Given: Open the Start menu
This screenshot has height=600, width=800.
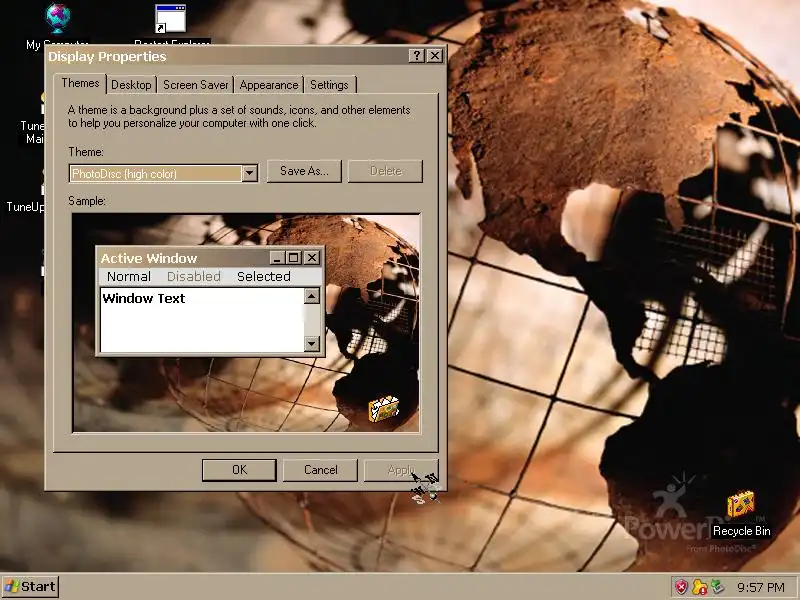Looking at the screenshot, I should coord(30,587).
